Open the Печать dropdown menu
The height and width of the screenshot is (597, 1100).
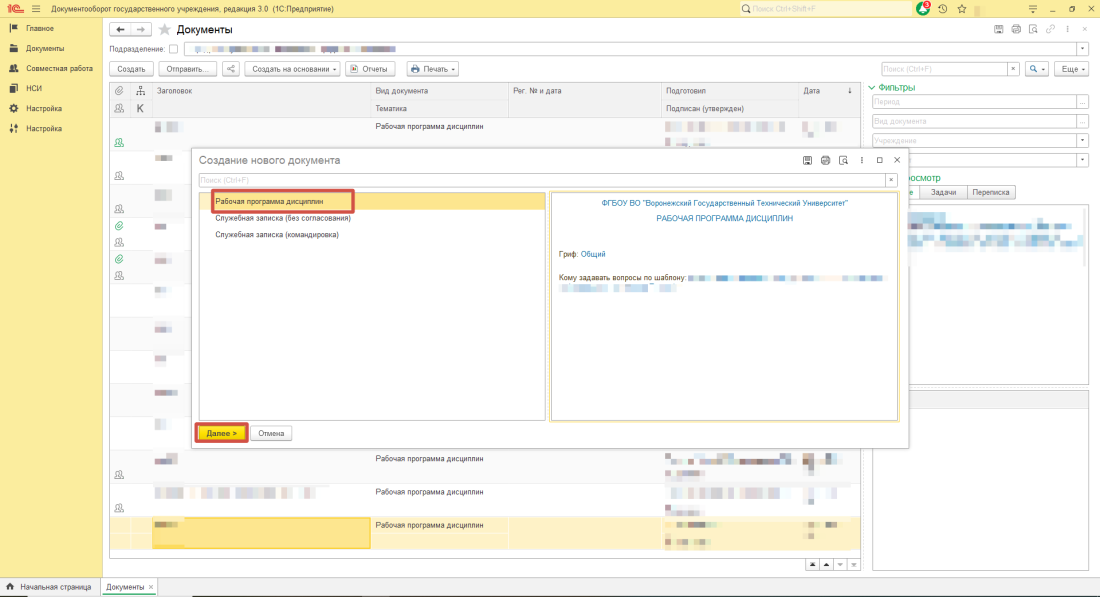[x=432, y=69]
